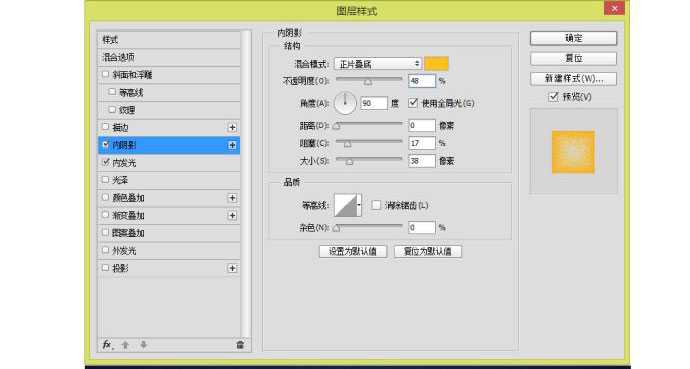Toggle 使用全局光 checkbox
690x369 pixels.
(413, 103)
